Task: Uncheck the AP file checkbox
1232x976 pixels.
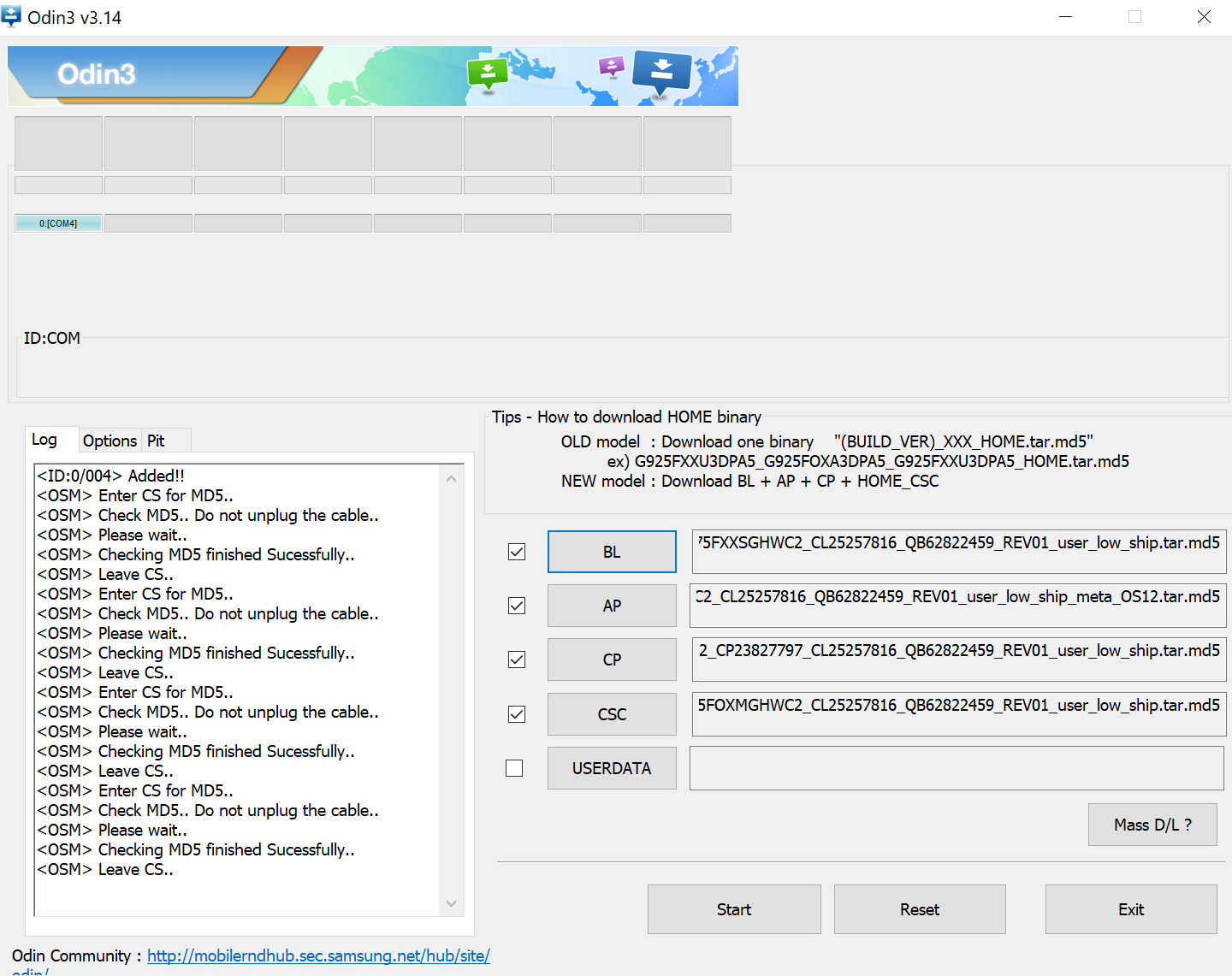Action: click(x=517, y=606)
